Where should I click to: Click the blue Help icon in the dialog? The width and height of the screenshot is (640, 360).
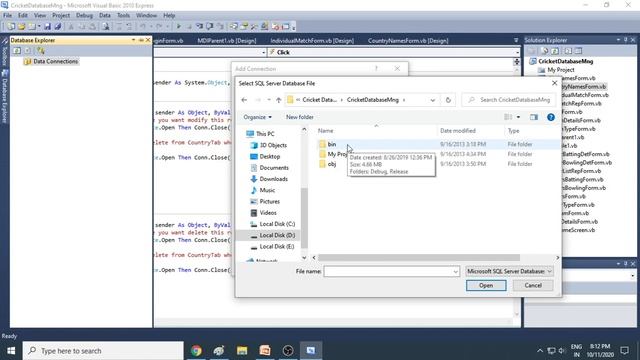pyautogui.click(x=551, y=117)
